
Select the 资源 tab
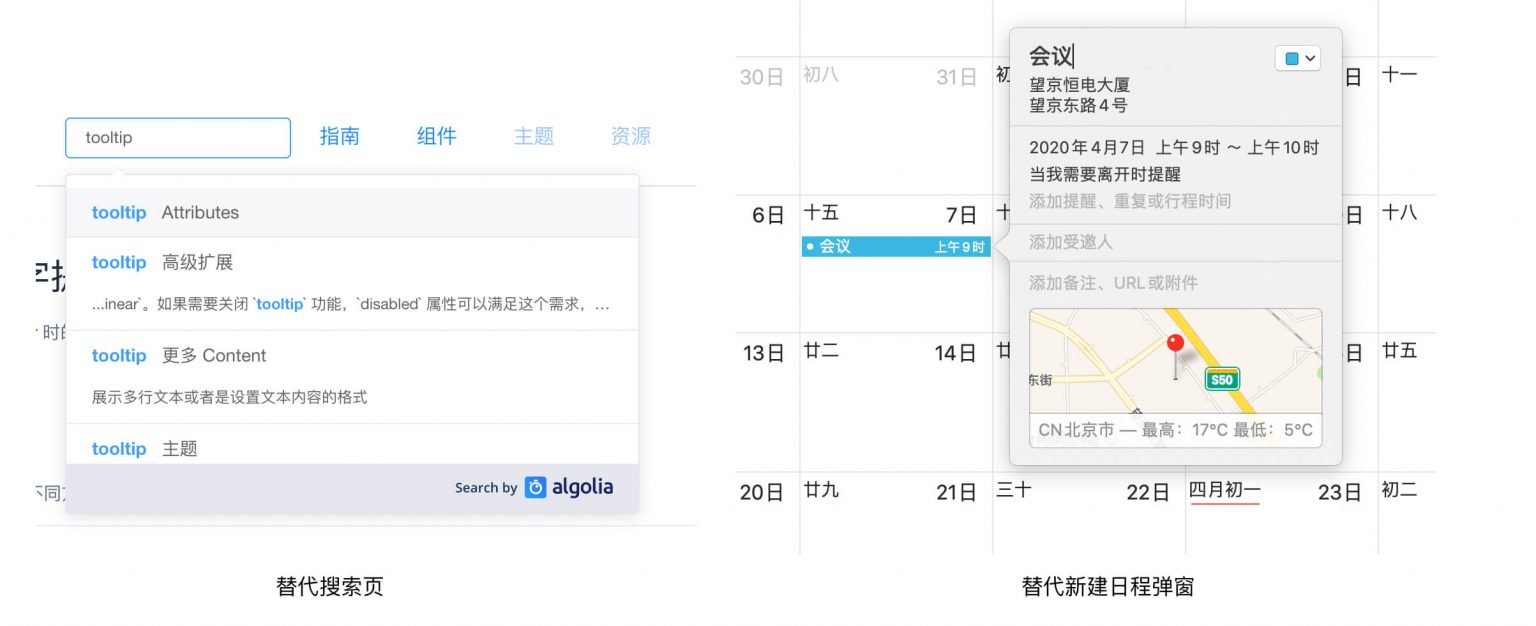point(630,137)
